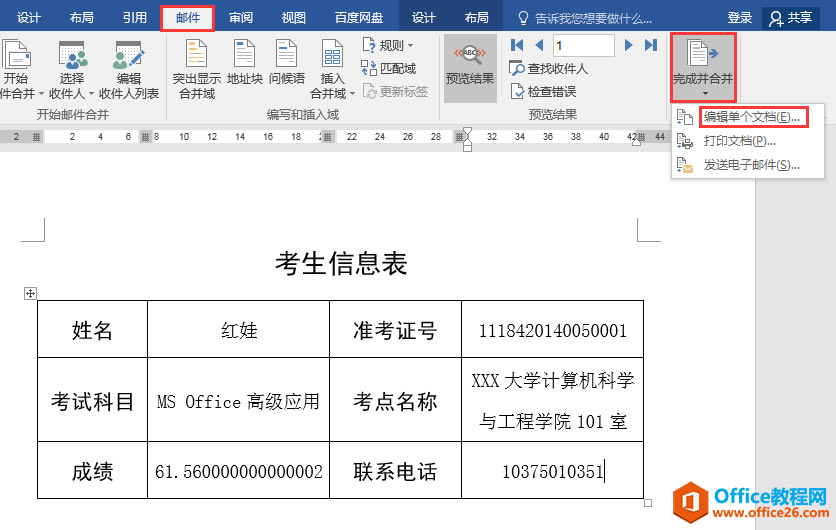Click the 考点名称 cell
Screen dimensions: 836x530
pos(395,400)
